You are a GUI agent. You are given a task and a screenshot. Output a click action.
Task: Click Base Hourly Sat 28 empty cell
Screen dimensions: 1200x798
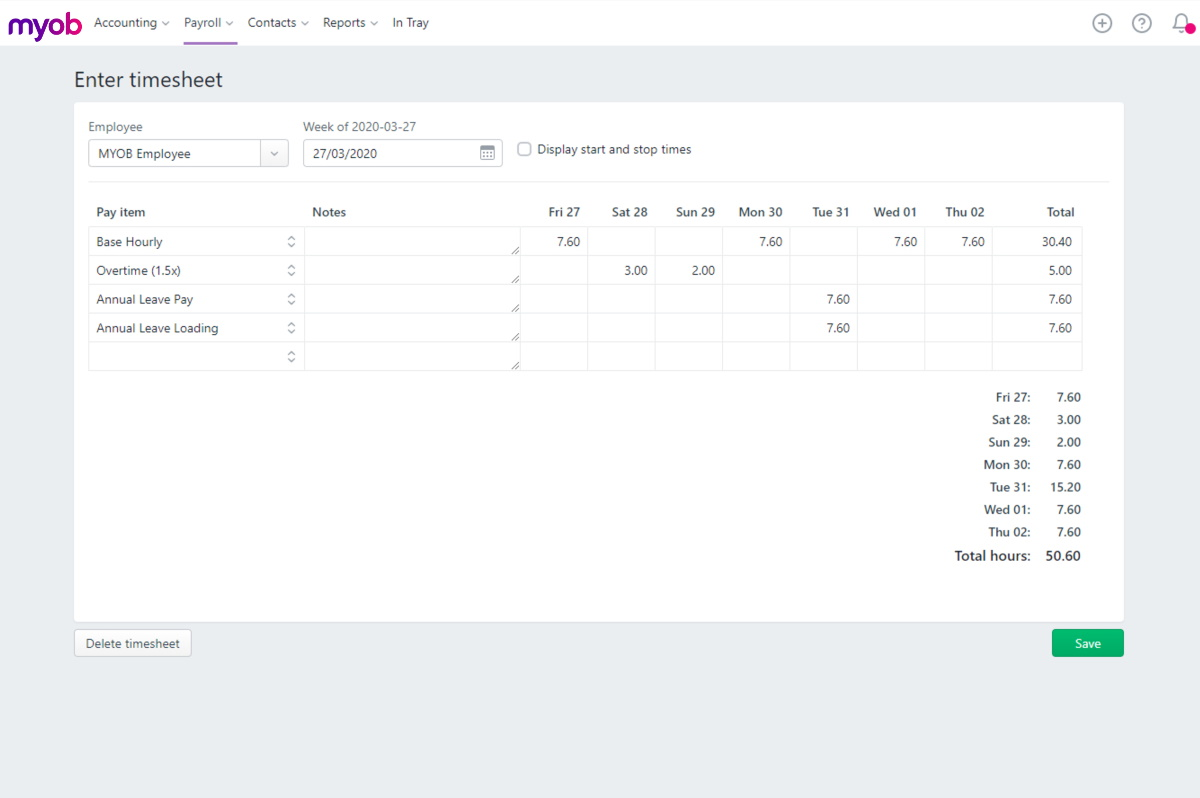click(621, 242)
